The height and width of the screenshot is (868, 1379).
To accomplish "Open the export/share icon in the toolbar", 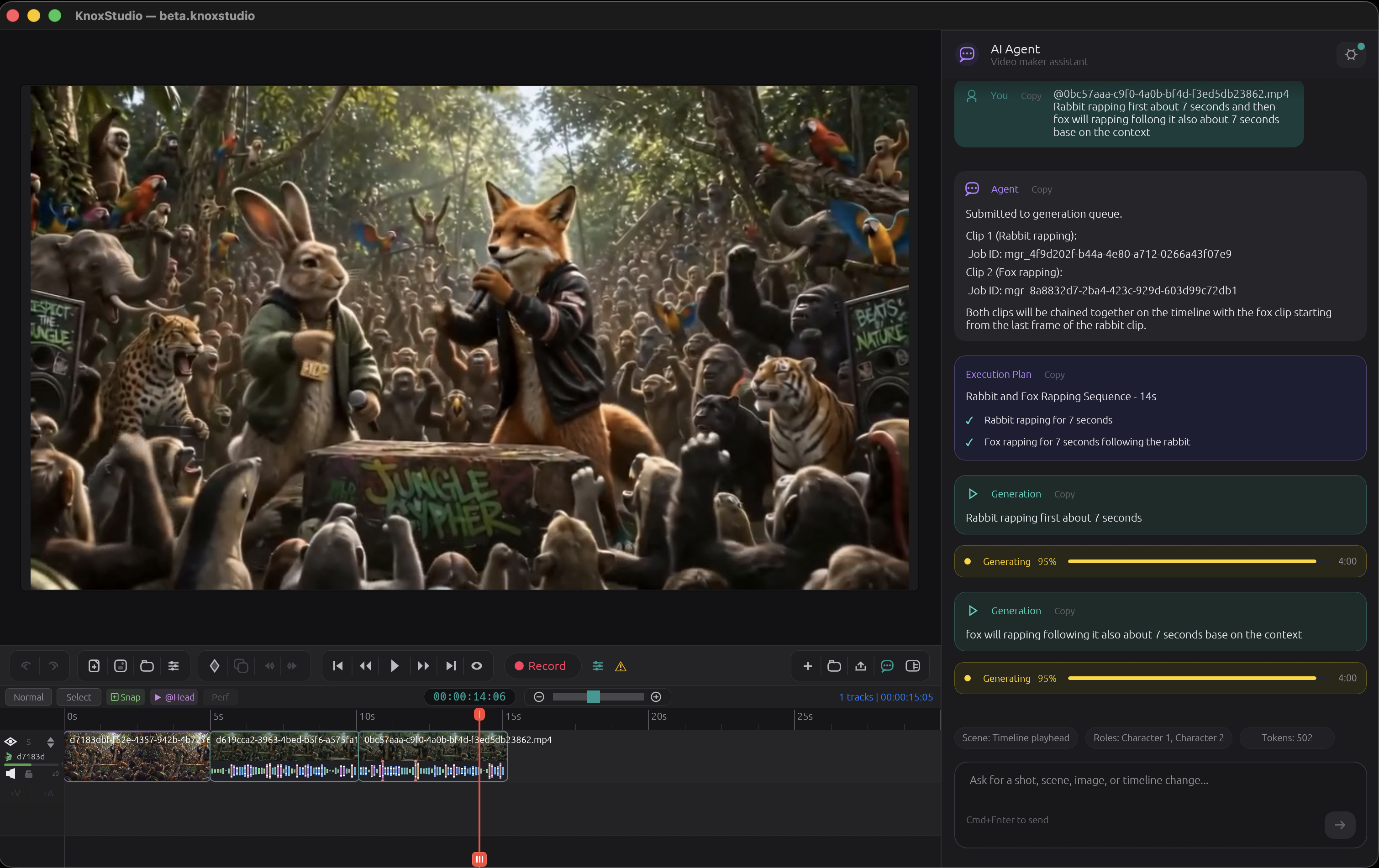I will pos(860,665).
